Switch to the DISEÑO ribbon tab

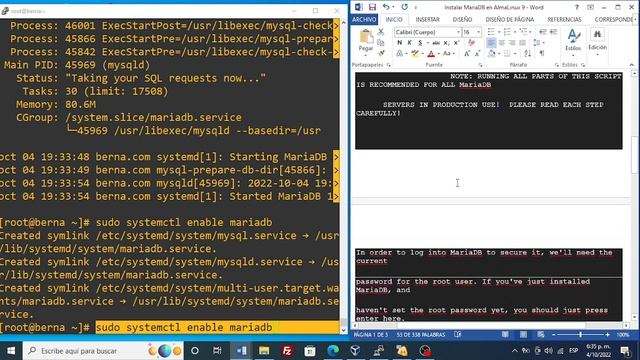[462, 19]
